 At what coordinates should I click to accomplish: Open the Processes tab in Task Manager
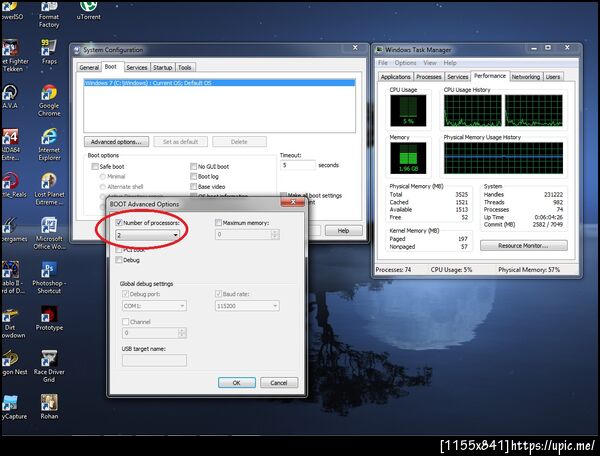429,77
